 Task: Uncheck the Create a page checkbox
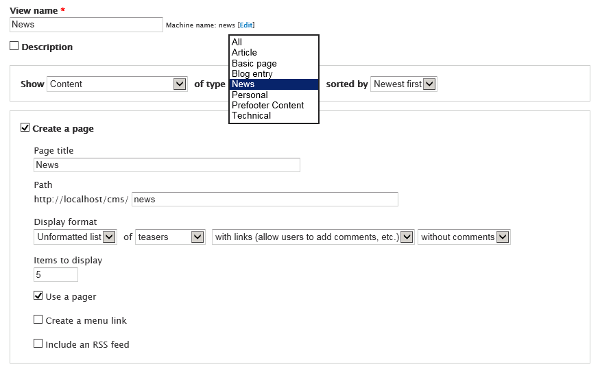25,128
